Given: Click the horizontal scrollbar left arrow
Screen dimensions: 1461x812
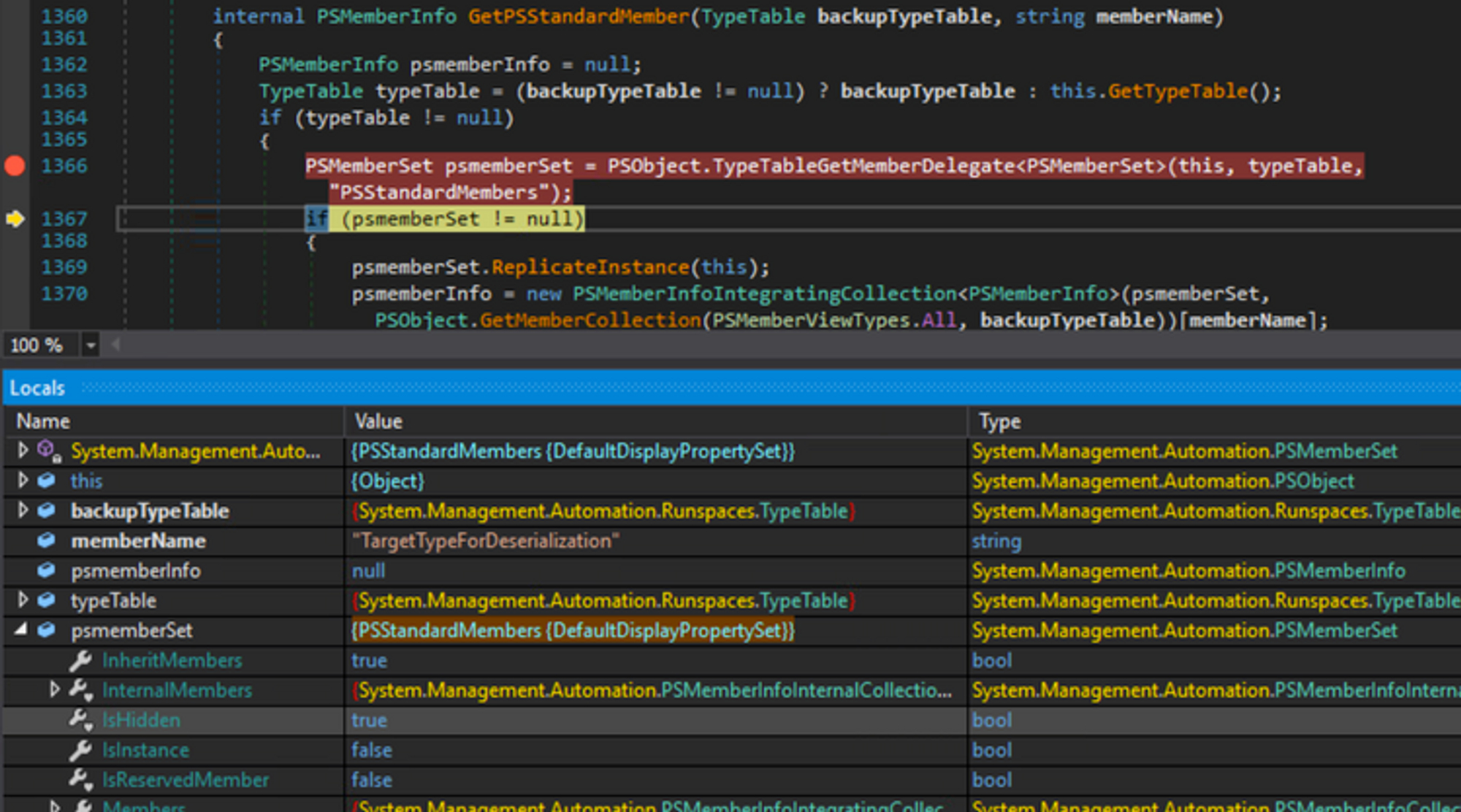Looking at the screenshot, I should tap(115, 345).
